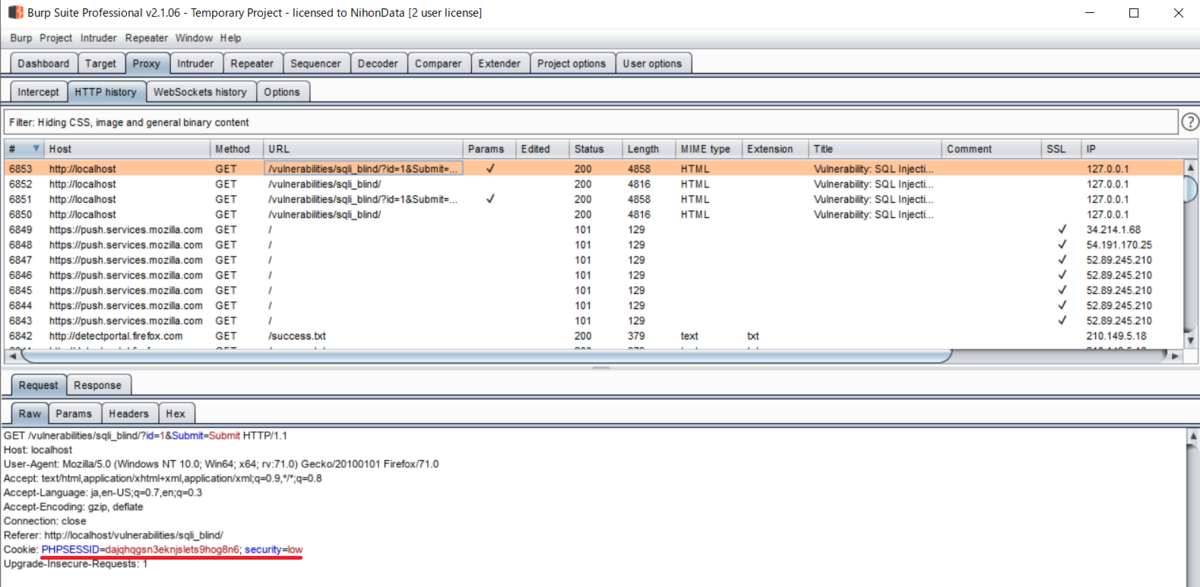This screenshot has height=587, width=1200.
Task: Sort history by Comment column
Action: tap(991, 149)
